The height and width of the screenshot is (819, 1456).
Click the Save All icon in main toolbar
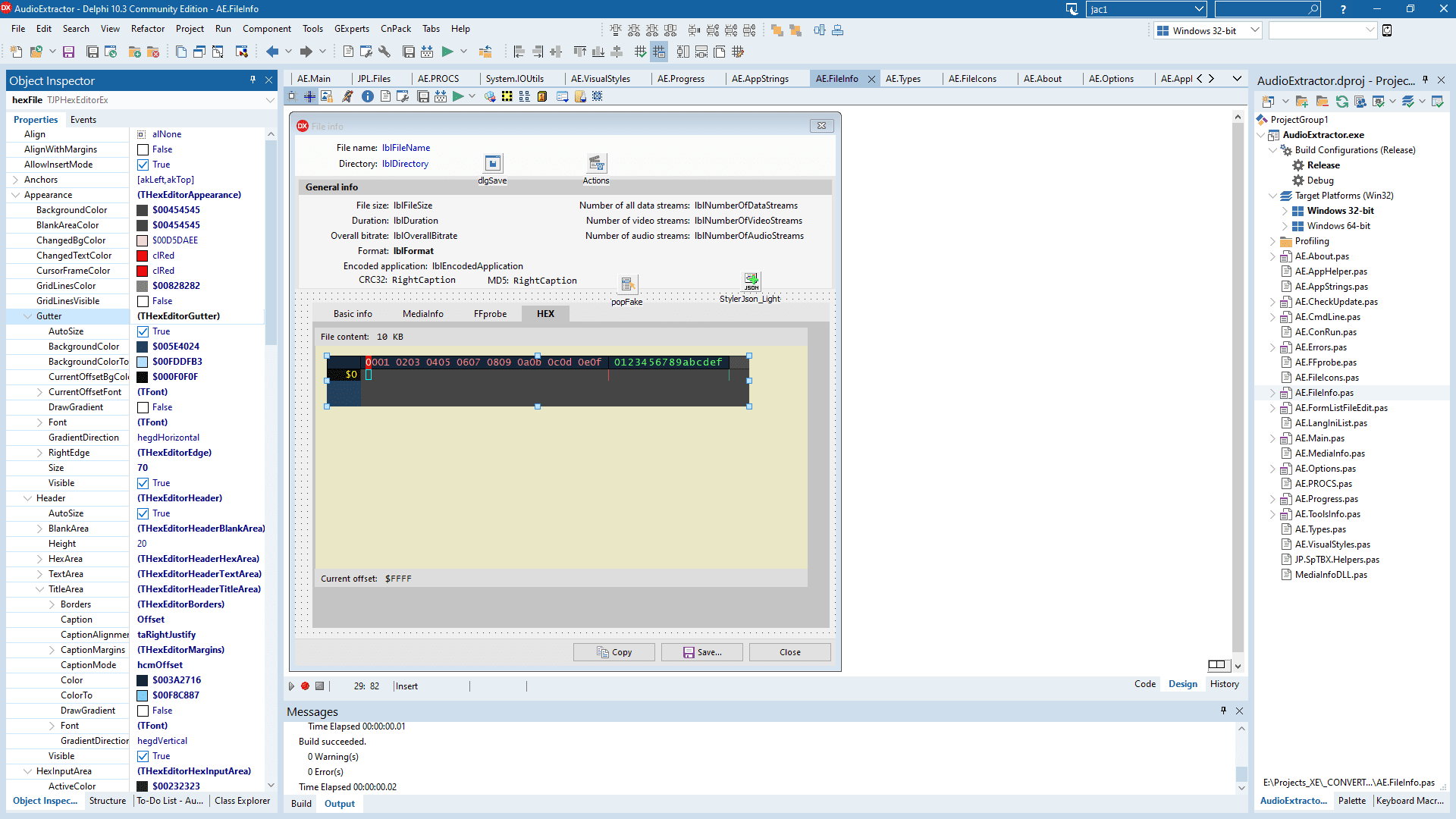[93, 52]
